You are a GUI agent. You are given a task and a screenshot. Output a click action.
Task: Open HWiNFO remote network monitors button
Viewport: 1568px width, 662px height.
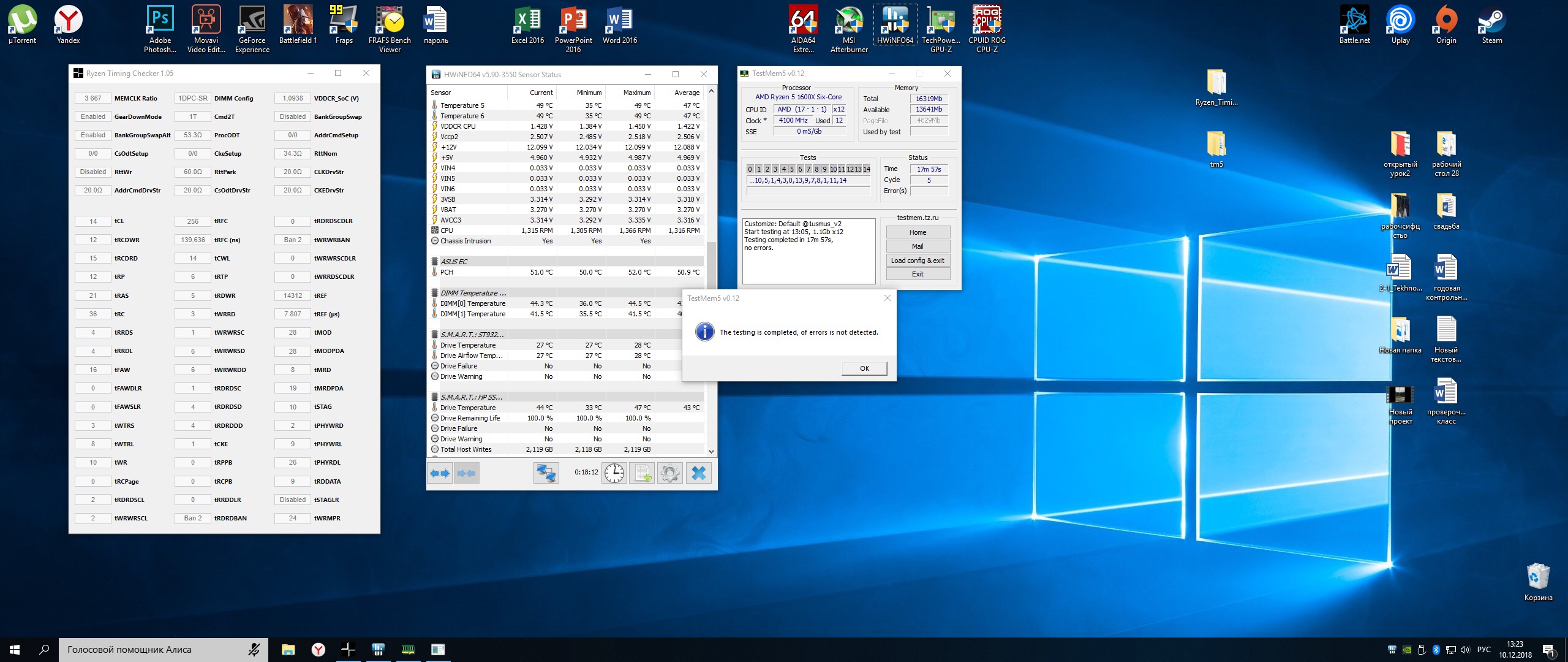pos(546,473)
